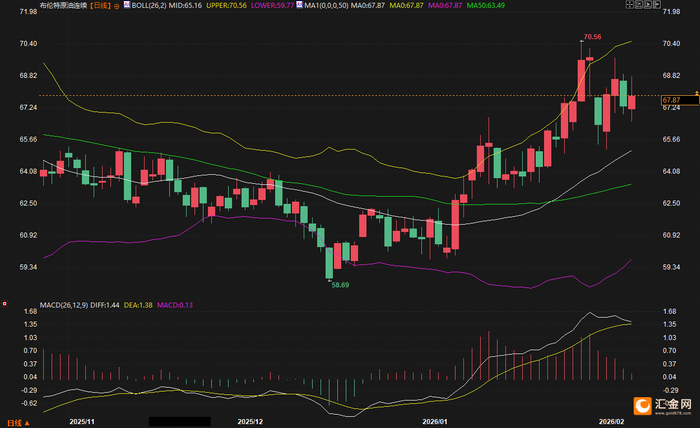The image size is (700, 428).
Task: Click the DEA:1.38 value
Action: point(138,305)
